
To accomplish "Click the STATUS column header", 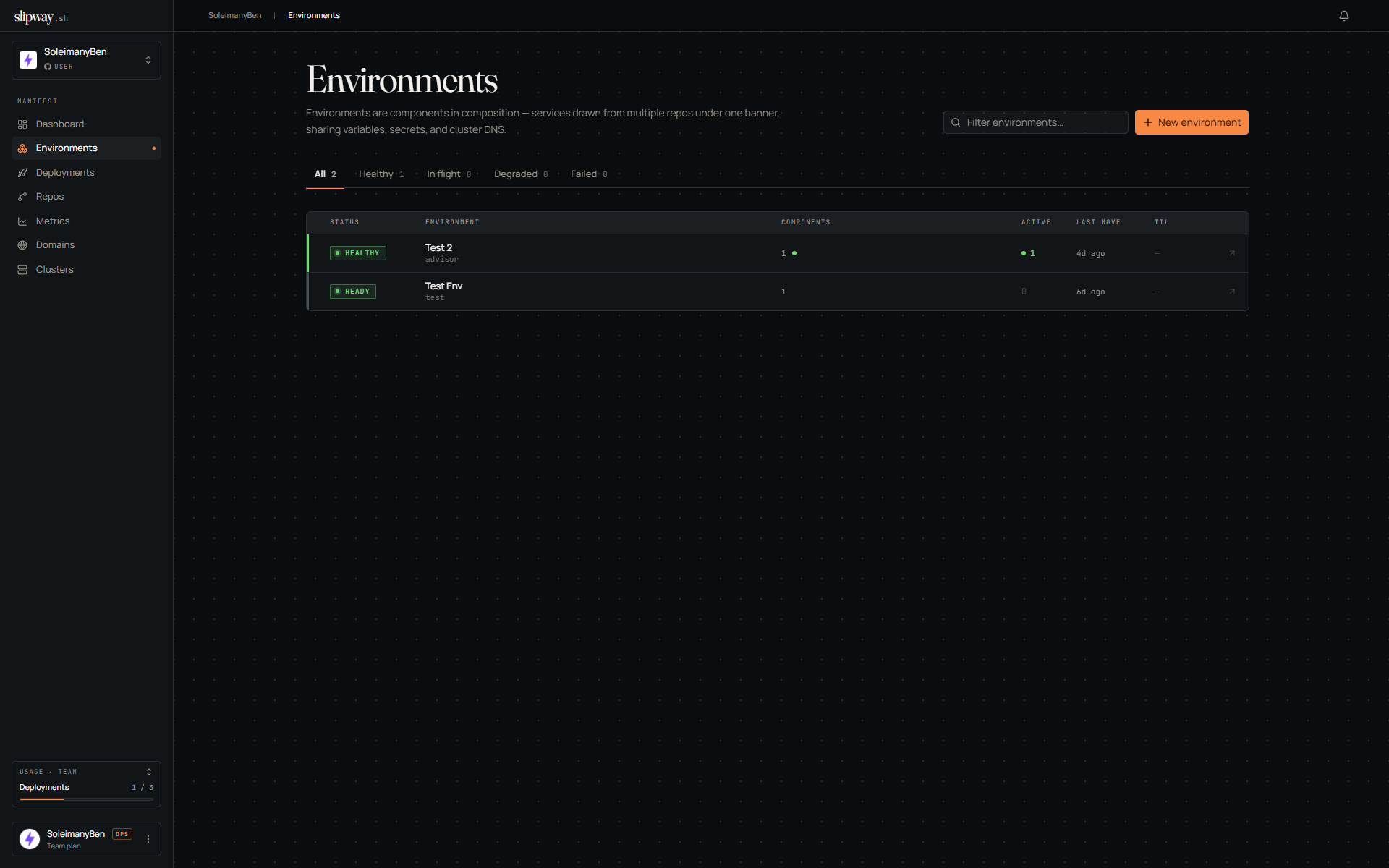I will 344,222.
